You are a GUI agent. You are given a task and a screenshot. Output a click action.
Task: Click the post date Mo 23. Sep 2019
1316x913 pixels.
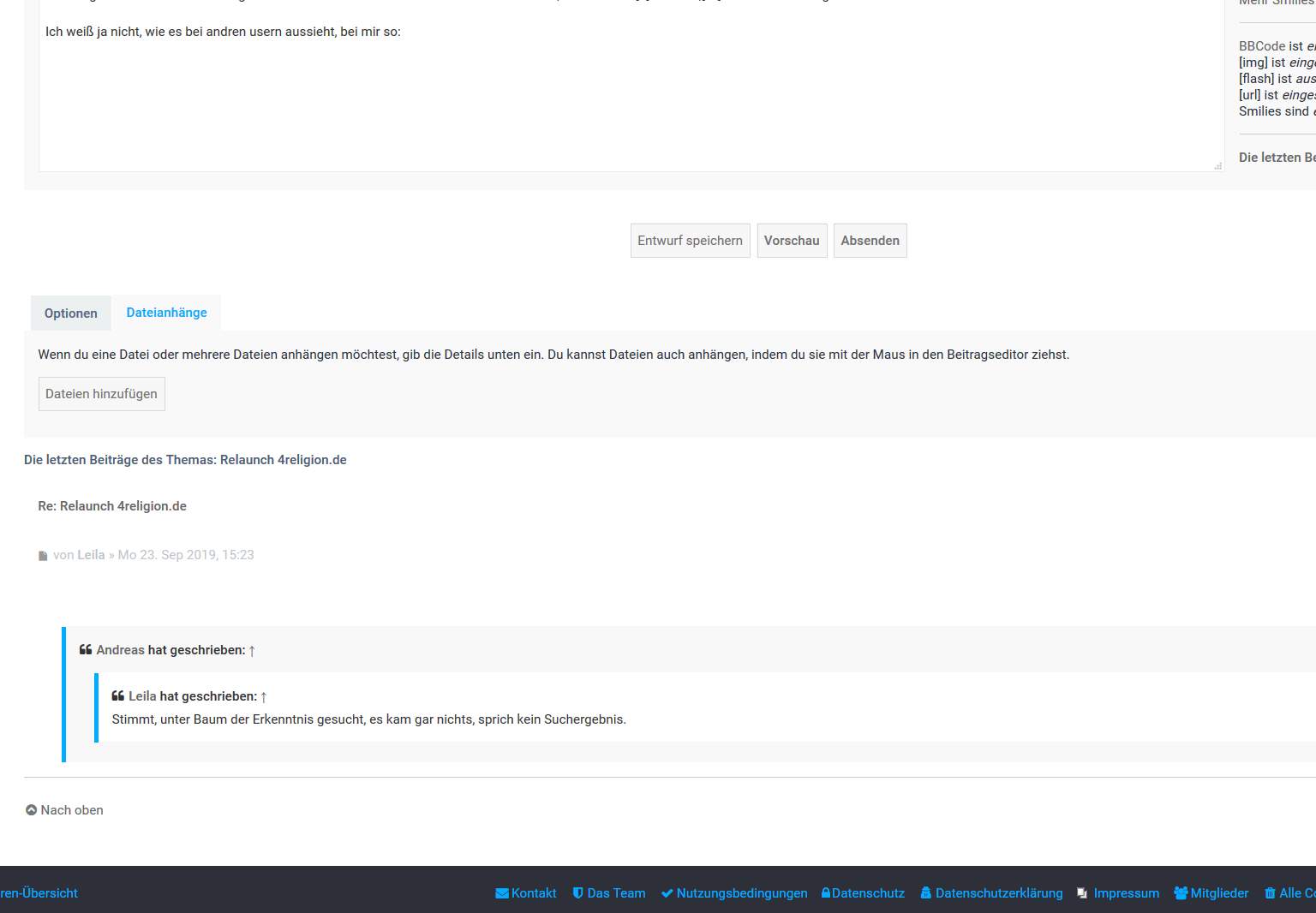tap(186, 555)
